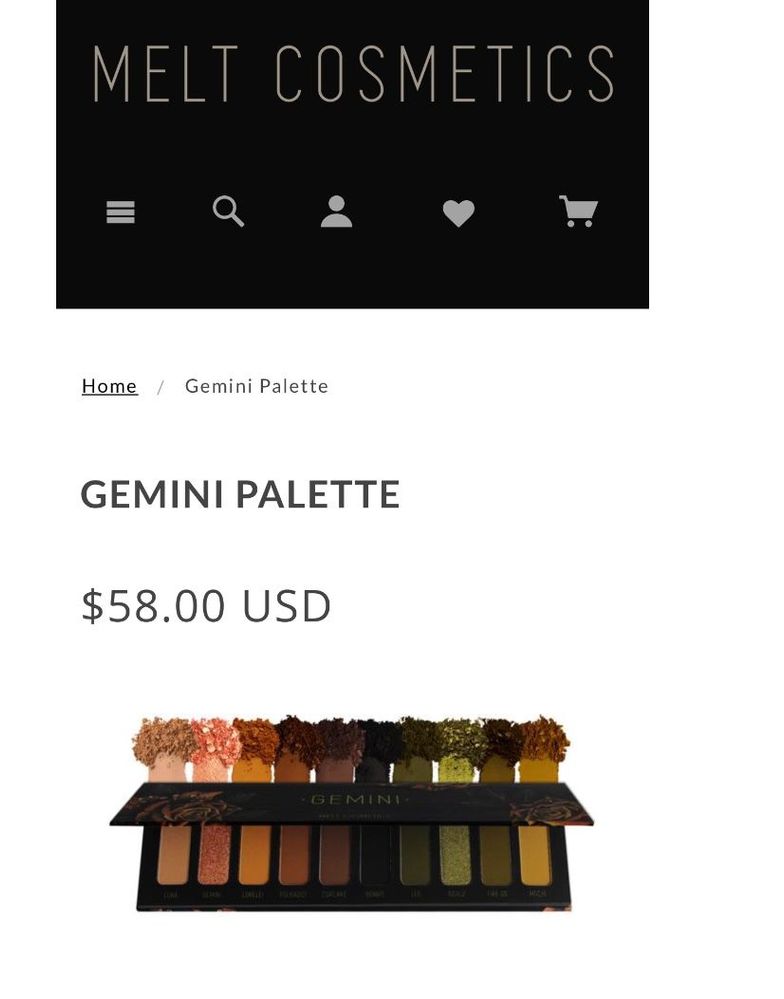Click the GEMINI PALETTE product title
The height and width of the screenshot is (999, 784).
pos(240,494)
